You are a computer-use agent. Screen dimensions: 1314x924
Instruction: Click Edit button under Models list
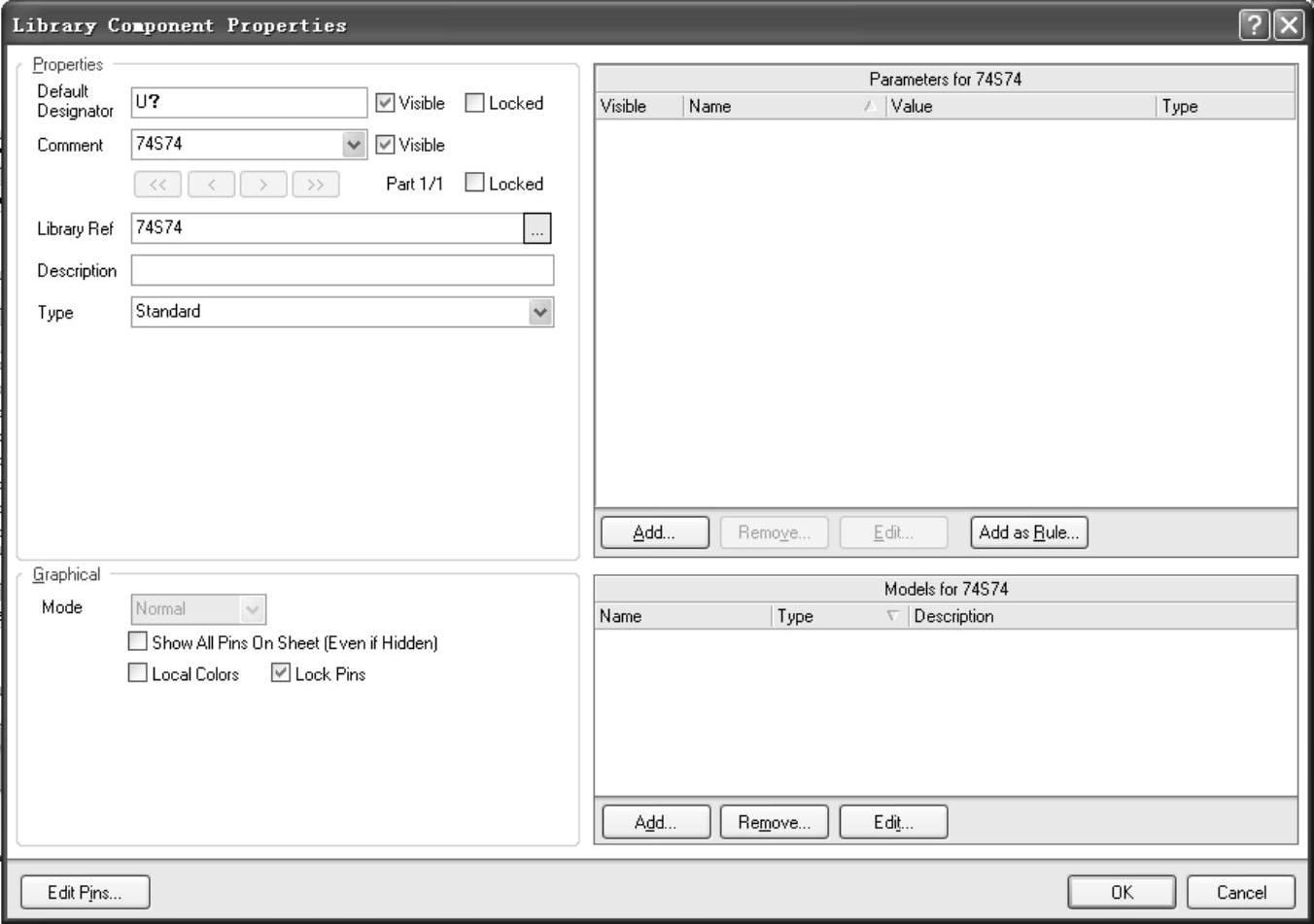893,822
